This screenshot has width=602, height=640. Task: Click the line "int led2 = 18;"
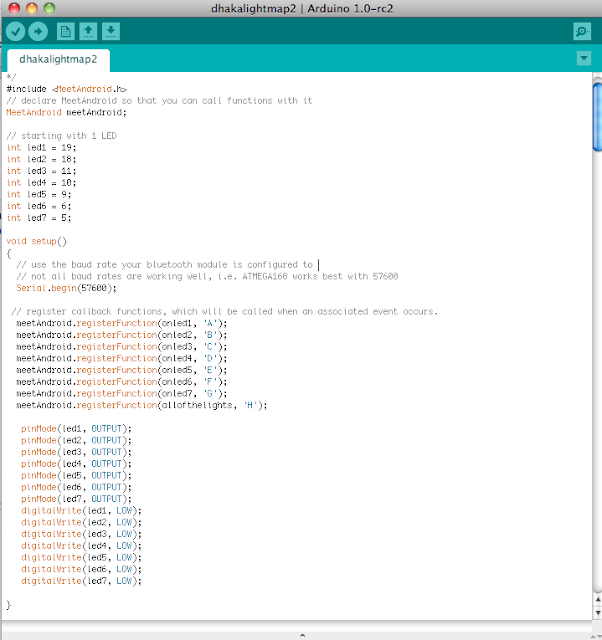click(x=41, y=159)
